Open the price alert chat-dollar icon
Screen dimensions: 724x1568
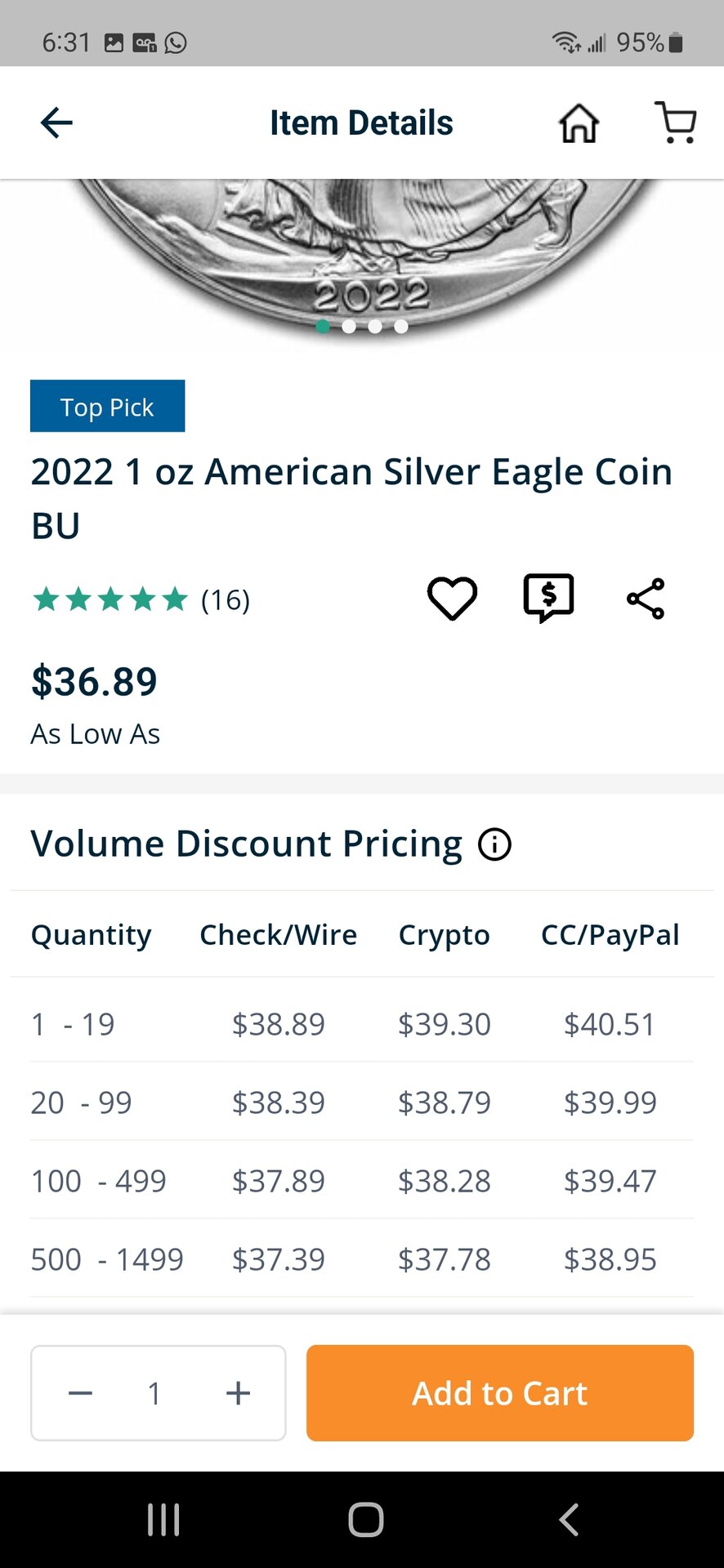548,599
